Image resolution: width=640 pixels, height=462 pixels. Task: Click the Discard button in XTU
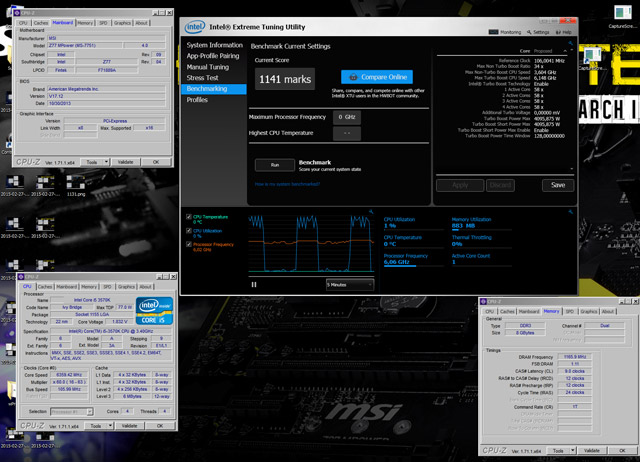click(x=500, y=185)
